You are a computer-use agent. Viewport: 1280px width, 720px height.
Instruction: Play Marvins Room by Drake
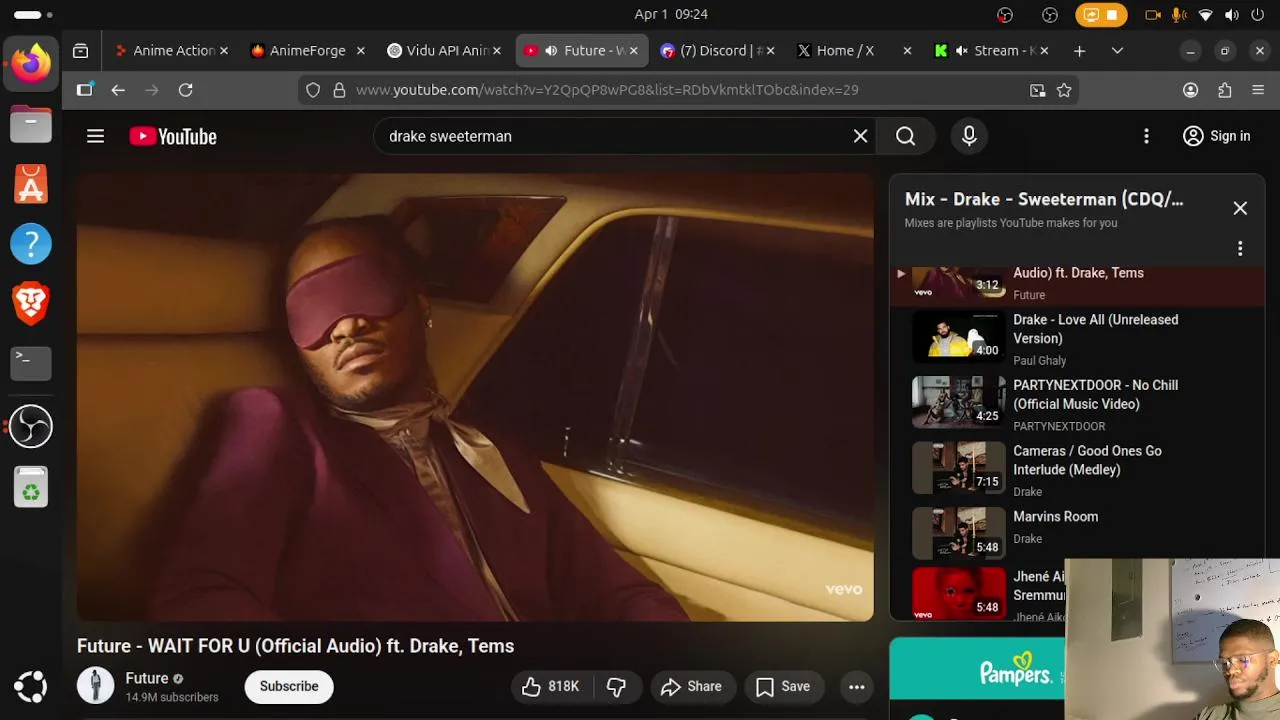[1077, 527]
